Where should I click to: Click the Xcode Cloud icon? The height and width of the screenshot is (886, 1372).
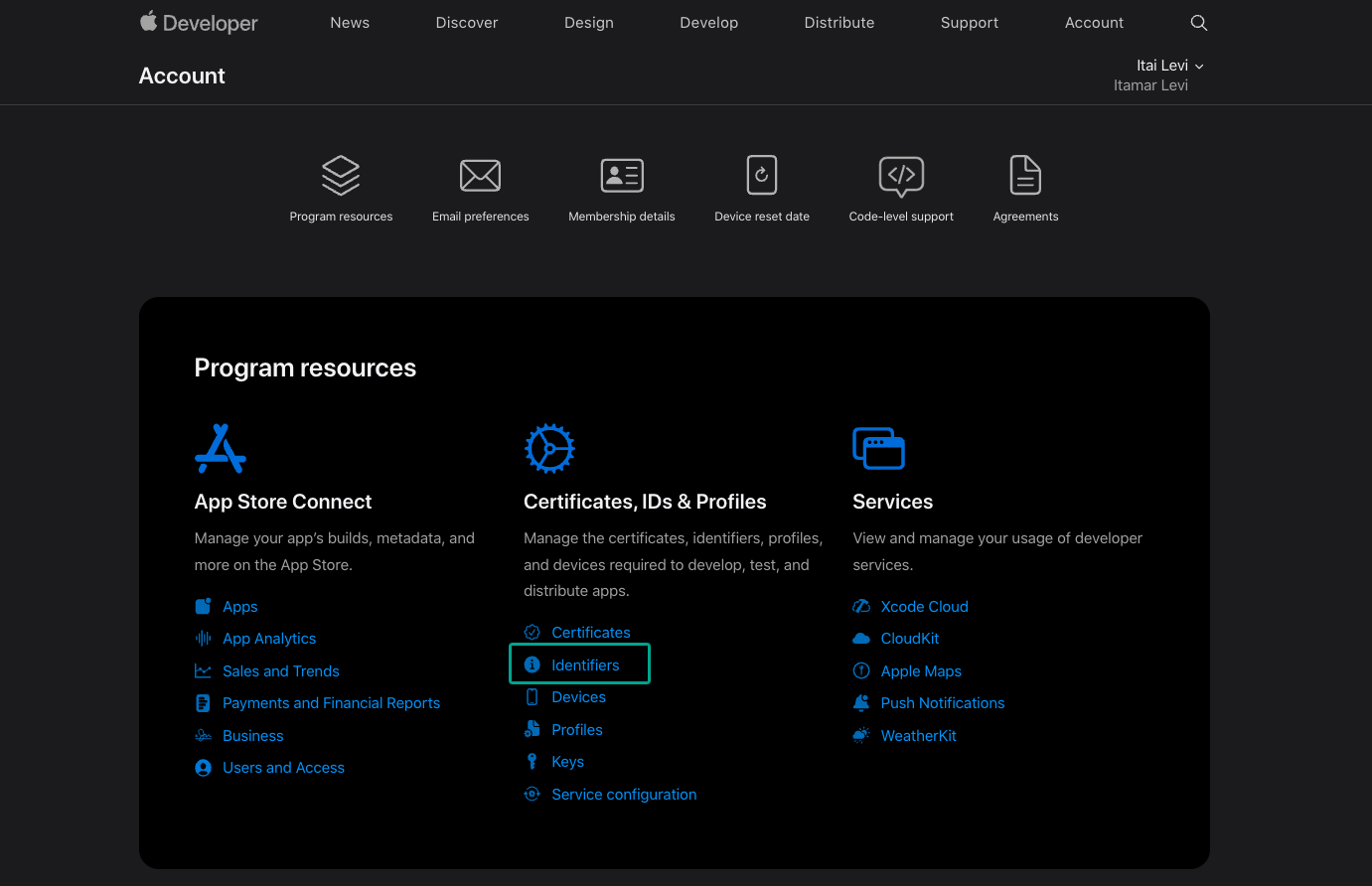coord(861,606)
